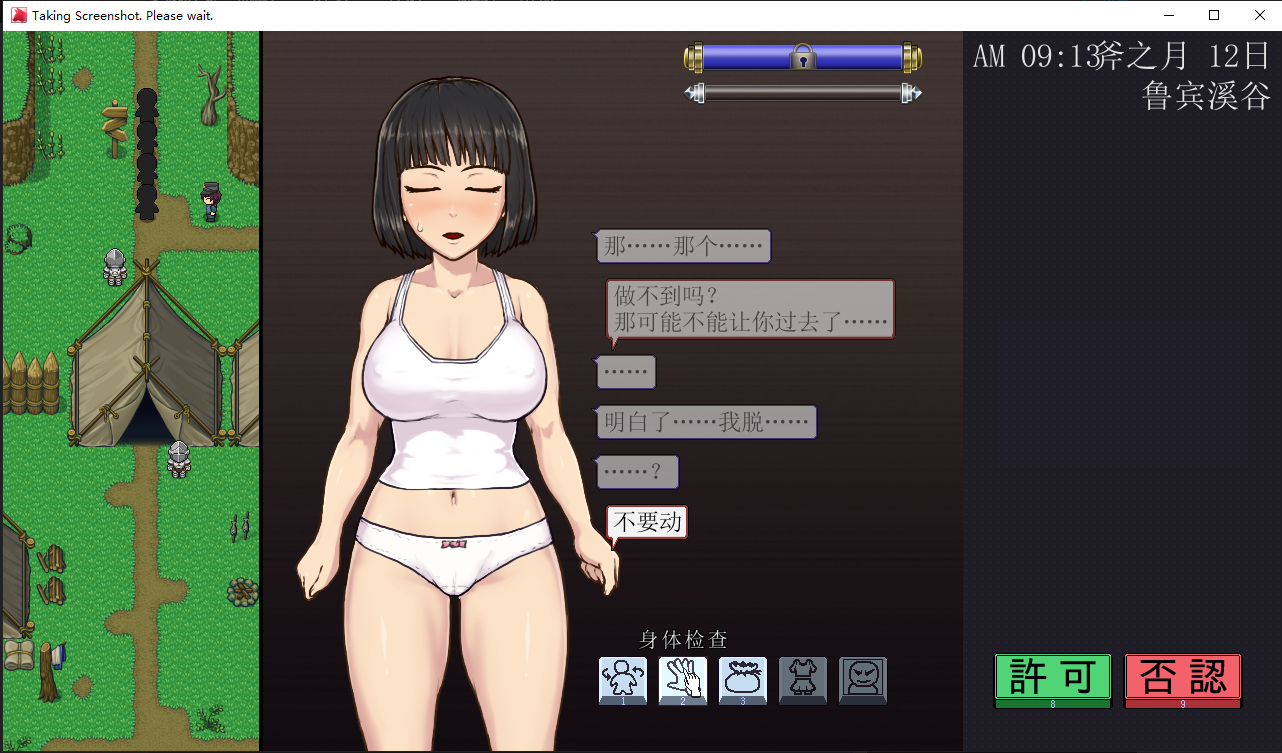Click the hat-wearing character on the path
Image resolution: width=1282 pixels, height=753 pixels.
[x=210, y=201]
